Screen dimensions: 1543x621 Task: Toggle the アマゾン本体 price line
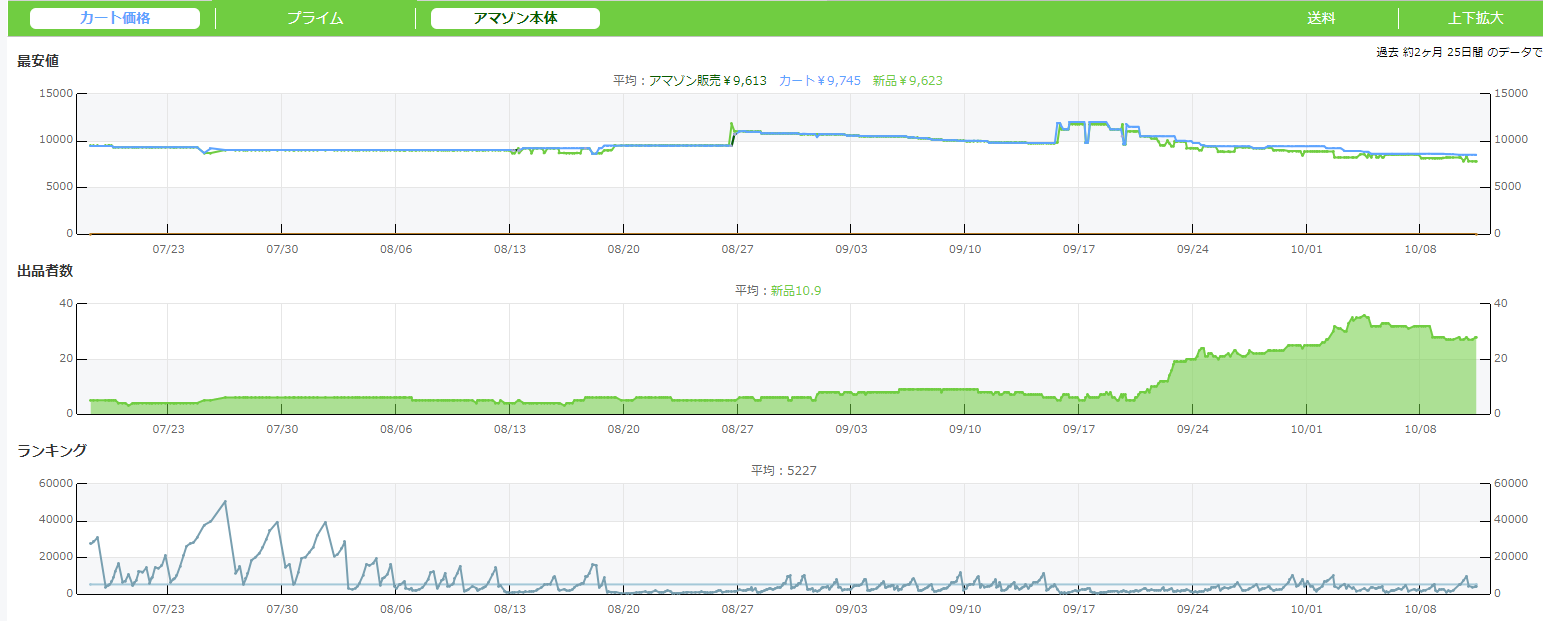pyautogui.click(x=515, y=18)
